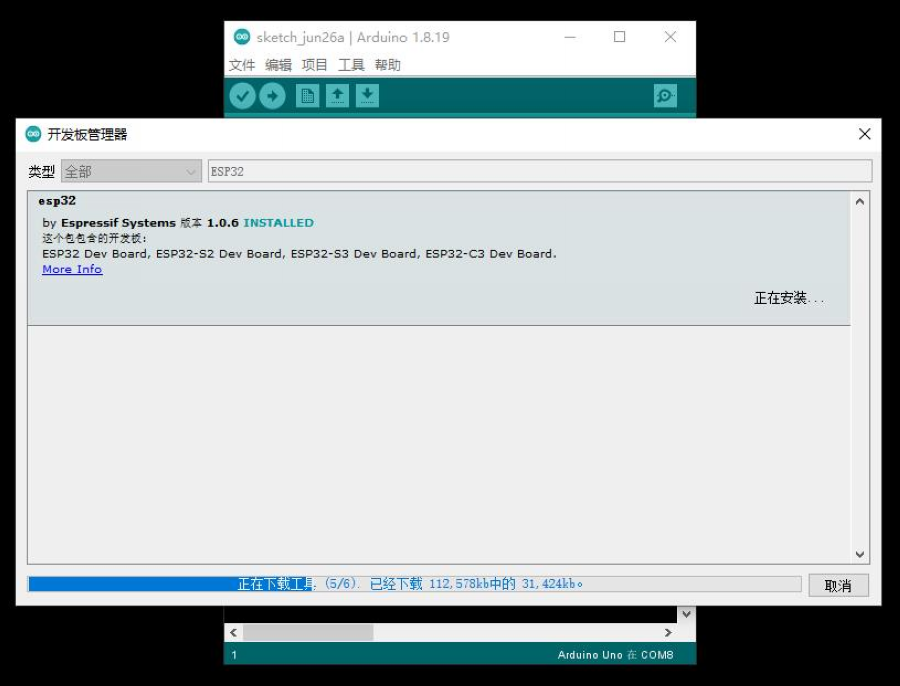Click the 正在安装... status text
This screenshot has height=686, width=900.
pyautogui.click(x=789, y=298)
